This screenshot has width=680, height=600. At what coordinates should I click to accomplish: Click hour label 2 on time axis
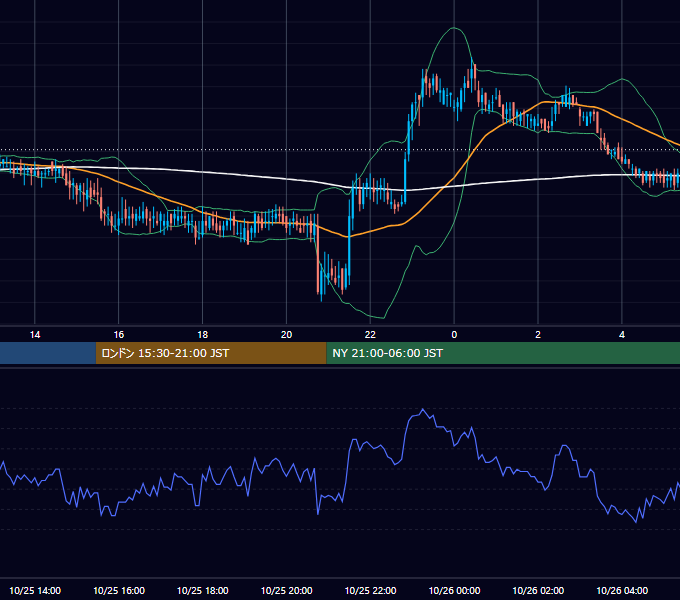pyautogui.click(x=538, y=335)
